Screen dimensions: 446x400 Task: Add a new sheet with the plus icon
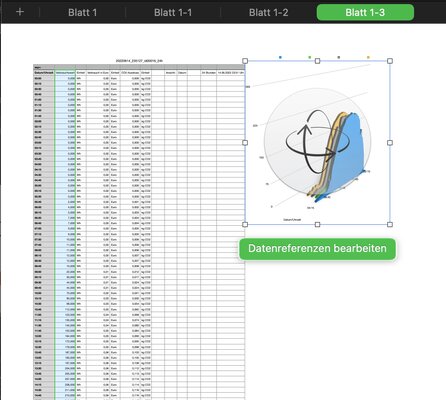[20, 12]
